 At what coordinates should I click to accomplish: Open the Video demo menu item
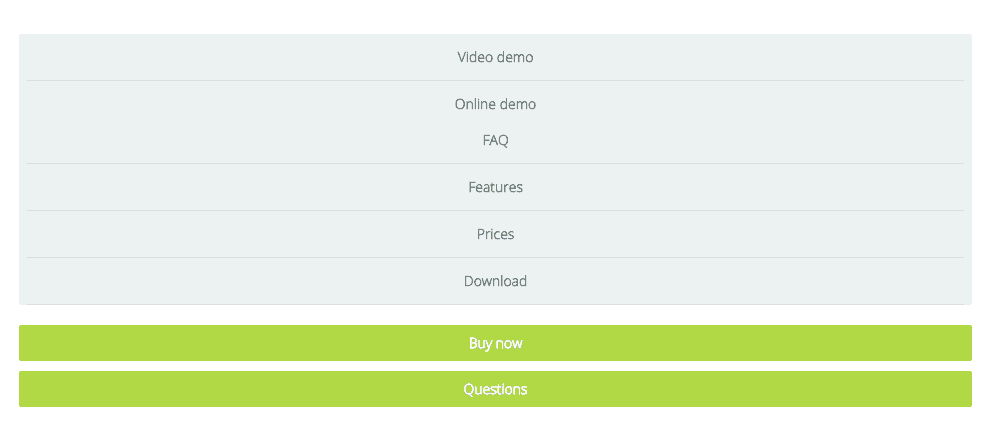(x=495, y=57)
